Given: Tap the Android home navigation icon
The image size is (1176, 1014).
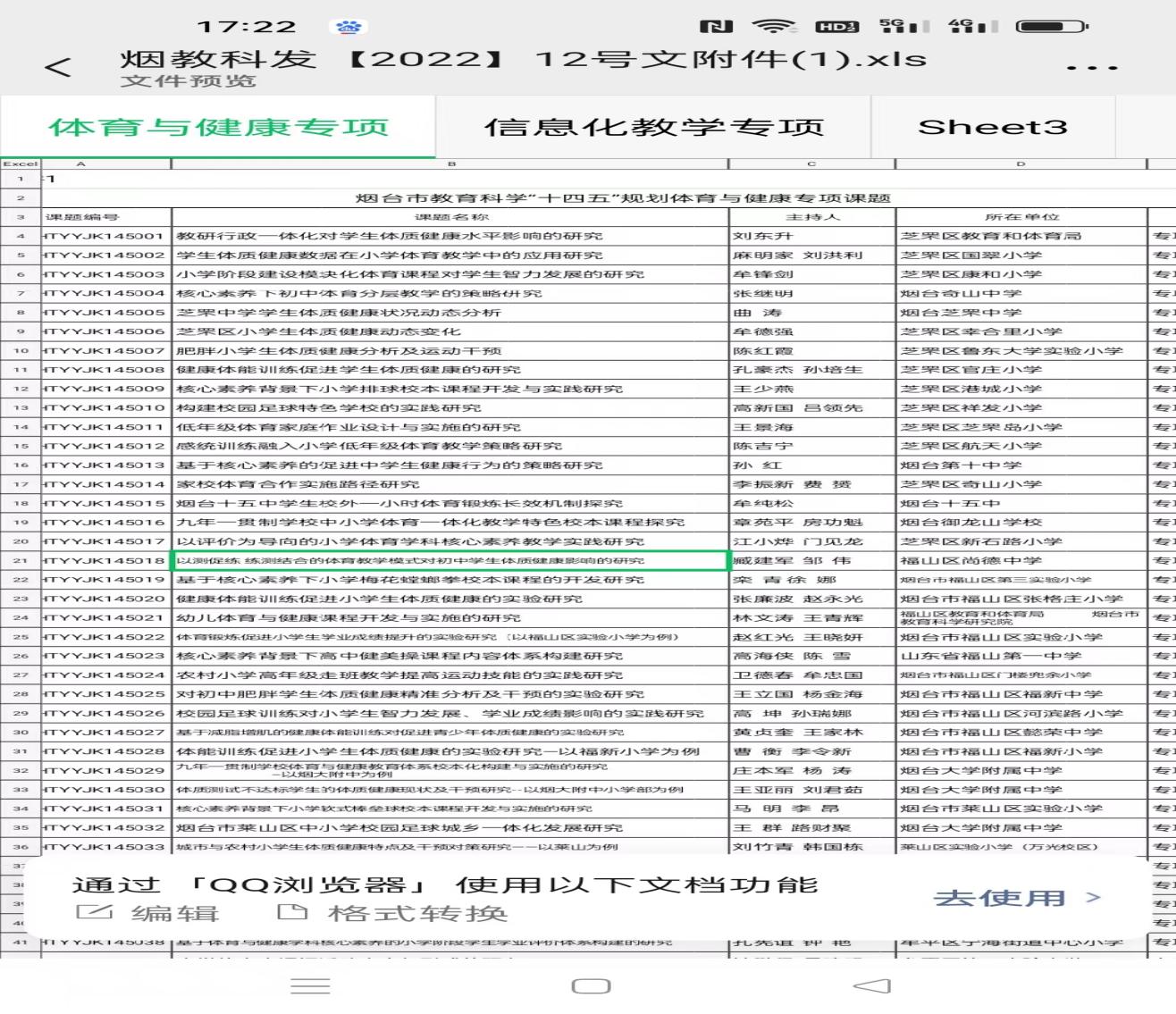Looking at the screenshot, I should [x=591, y=985].
